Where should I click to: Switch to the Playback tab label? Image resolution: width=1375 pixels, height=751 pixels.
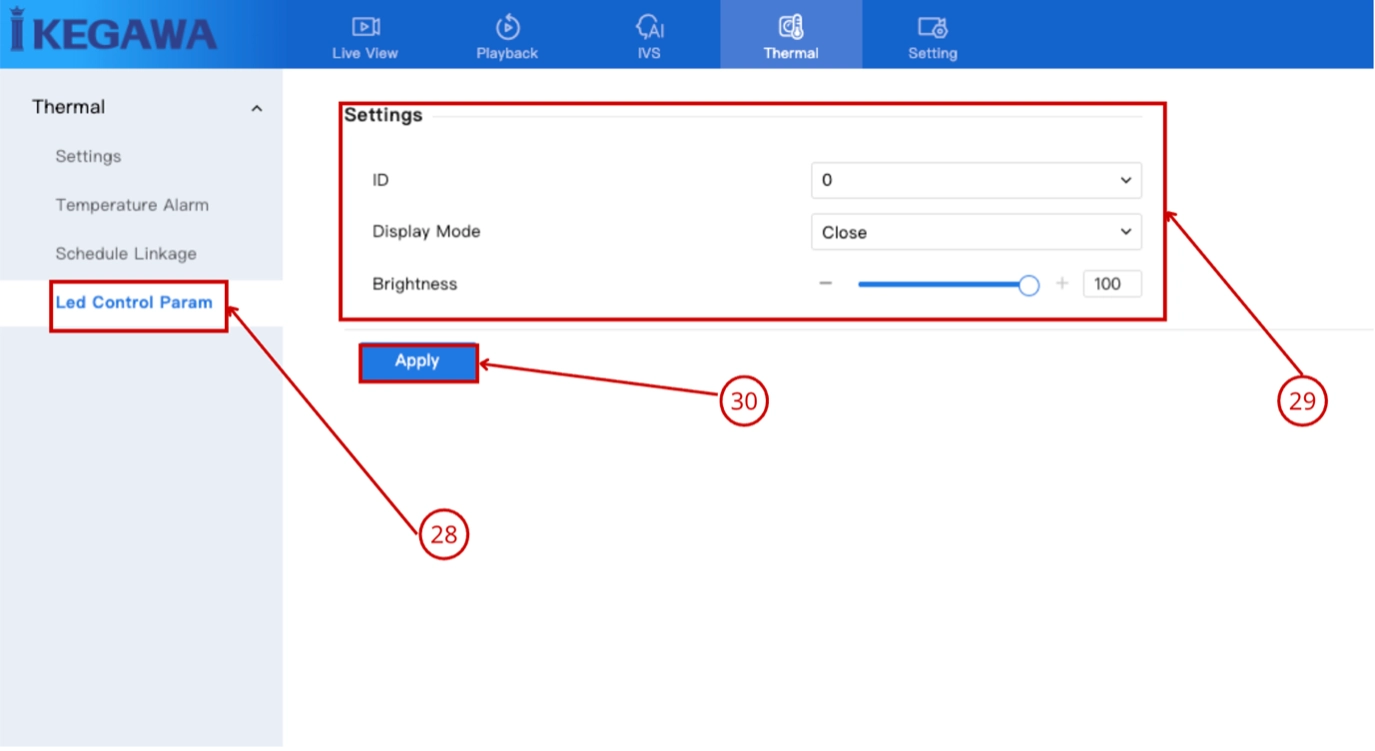point(507,53)
